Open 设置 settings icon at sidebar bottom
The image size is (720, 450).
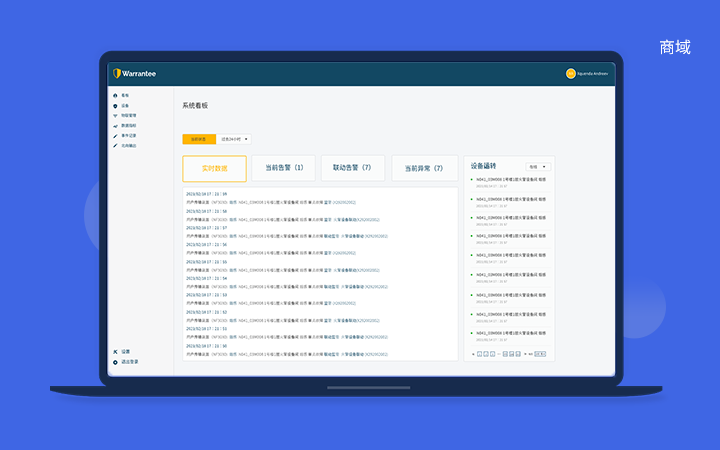pyautogui.click(x=116, y=352)
